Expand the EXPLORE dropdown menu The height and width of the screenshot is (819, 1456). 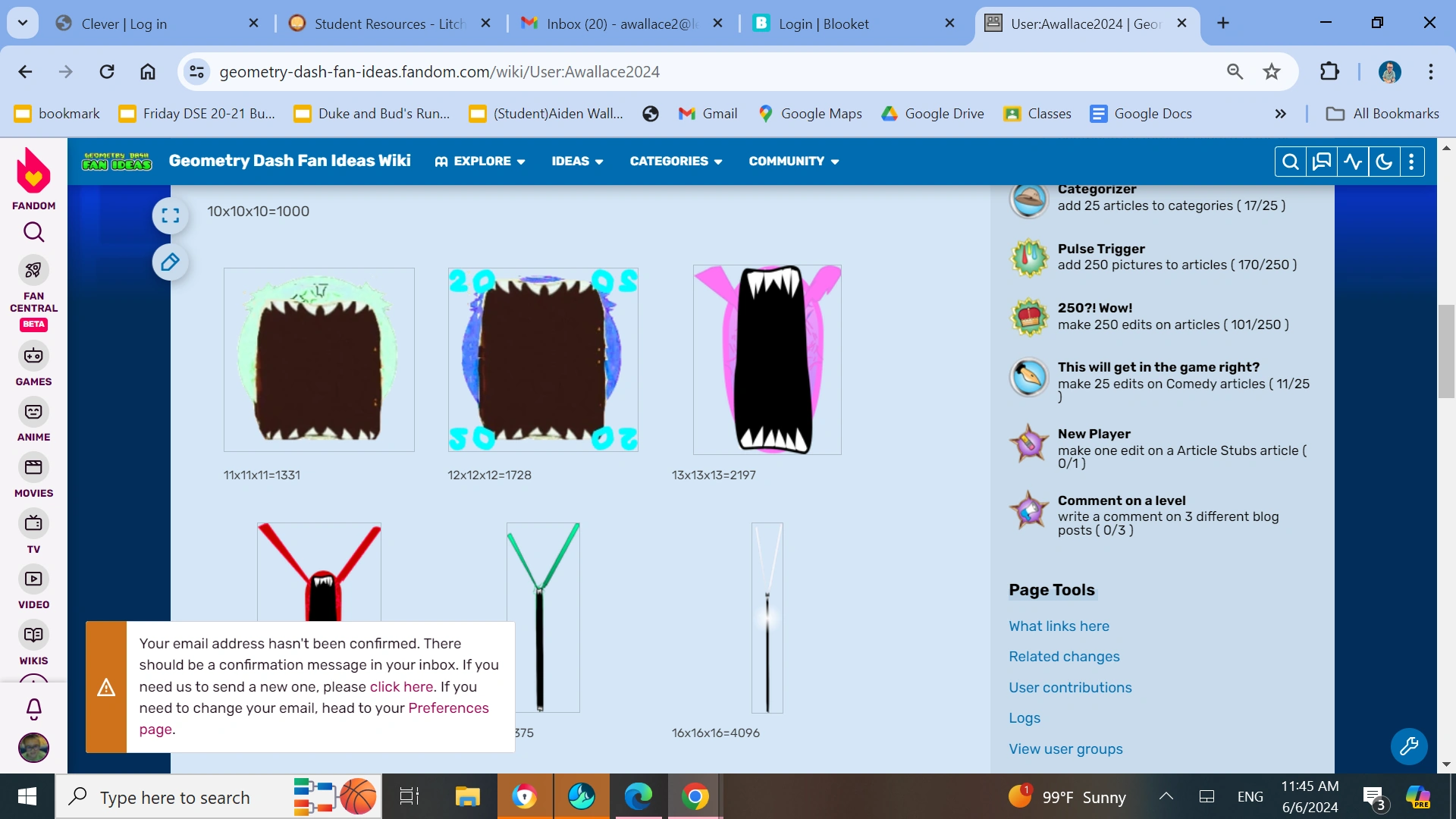coord(480,161)
